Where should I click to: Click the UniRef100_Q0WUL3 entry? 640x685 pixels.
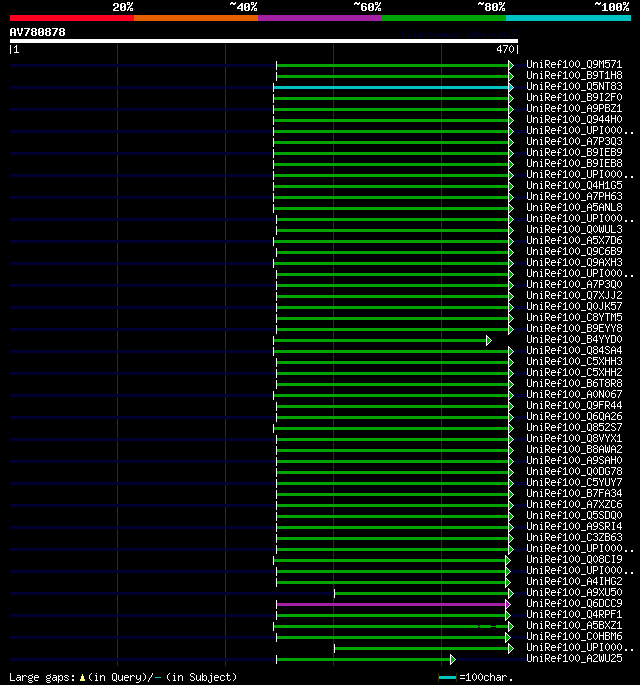coord(574,229)
